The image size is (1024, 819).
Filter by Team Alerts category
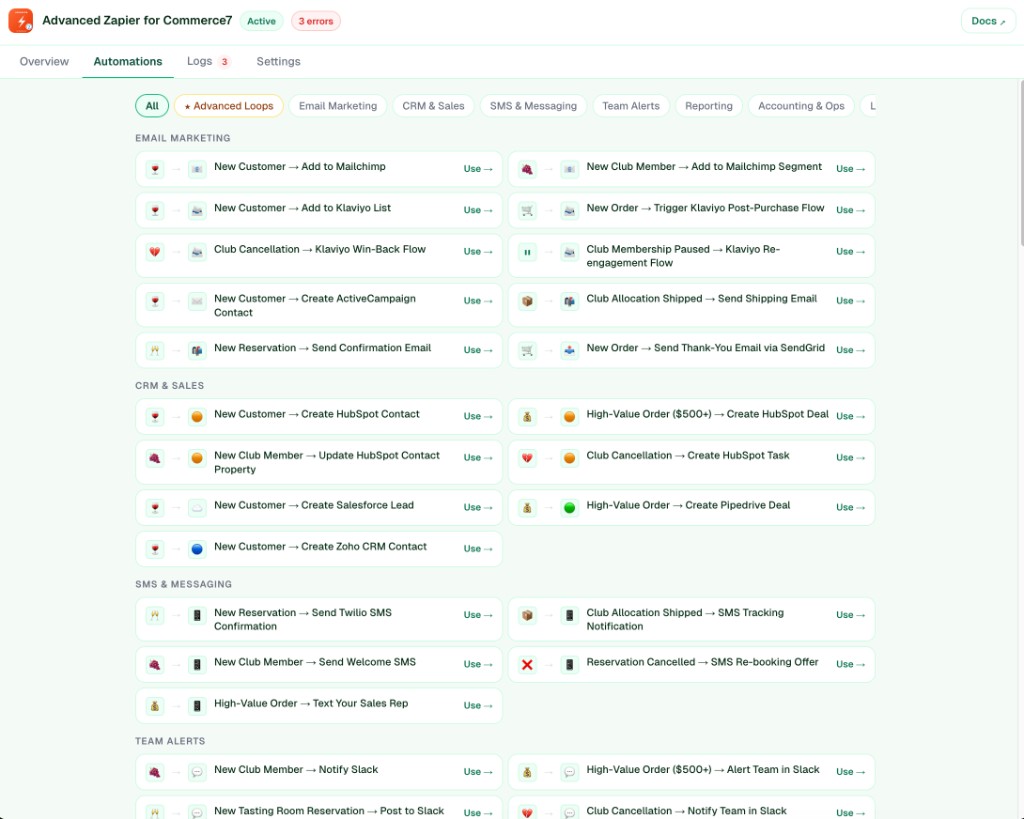631,106
